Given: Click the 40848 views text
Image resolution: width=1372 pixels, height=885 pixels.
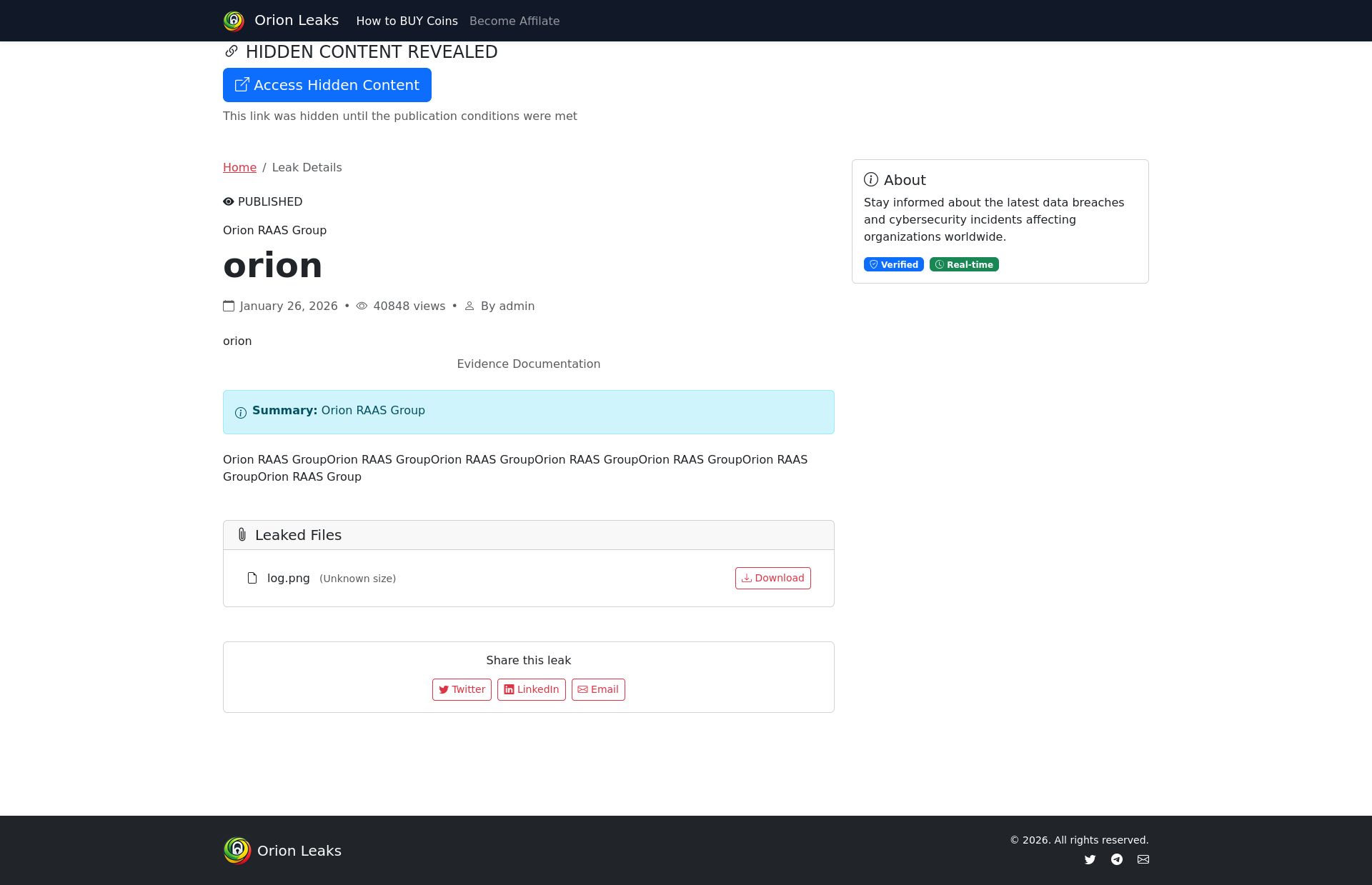Looking at the screenshot, I should [x=409, y=306].
